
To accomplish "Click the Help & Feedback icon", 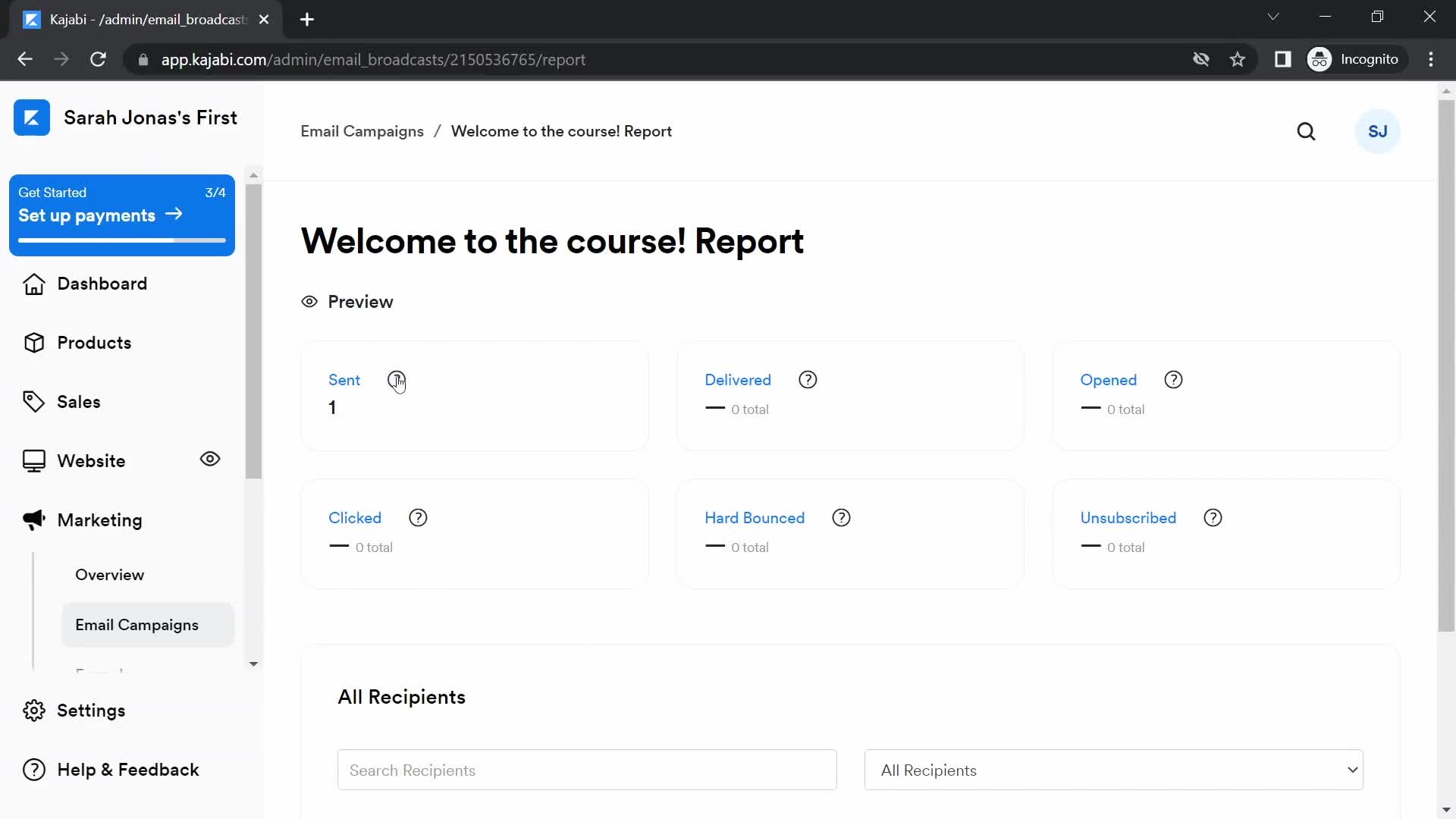I will 32,770.
